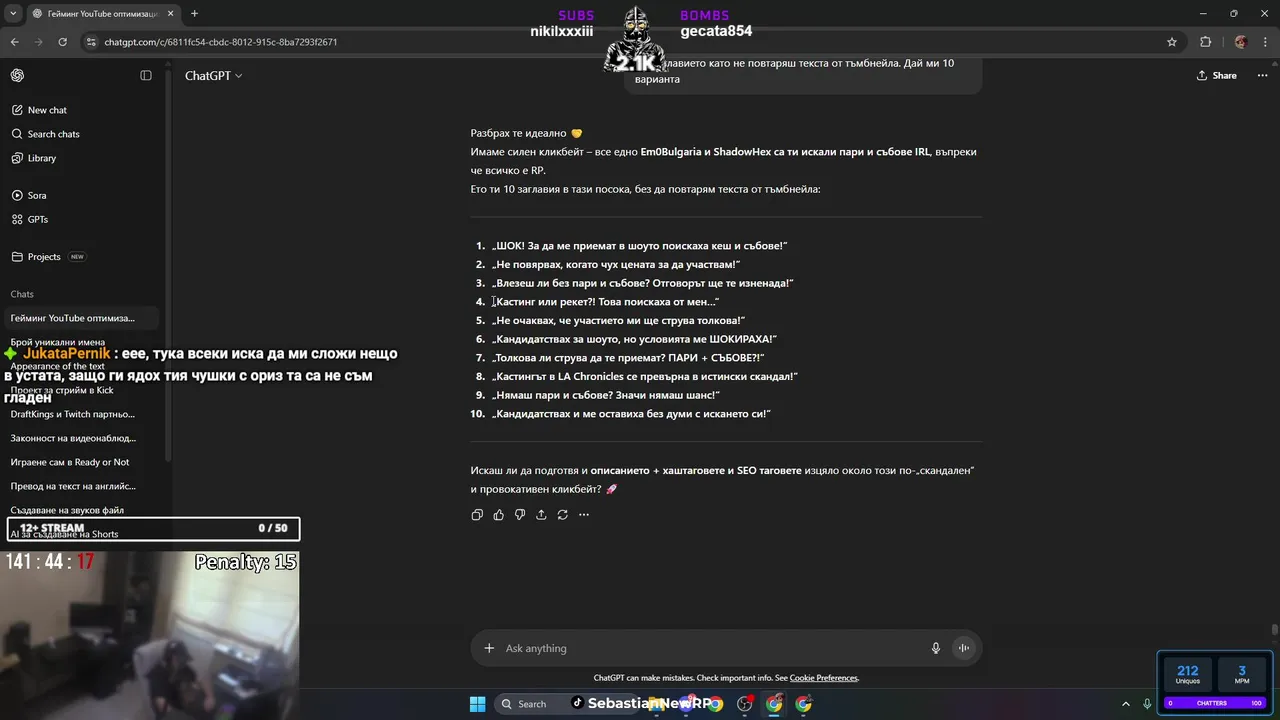Image resolution: width=1280 pixels, height=720 pixels.
Task: Open the conversation options three-dot menu
Action: (1263, 76)
